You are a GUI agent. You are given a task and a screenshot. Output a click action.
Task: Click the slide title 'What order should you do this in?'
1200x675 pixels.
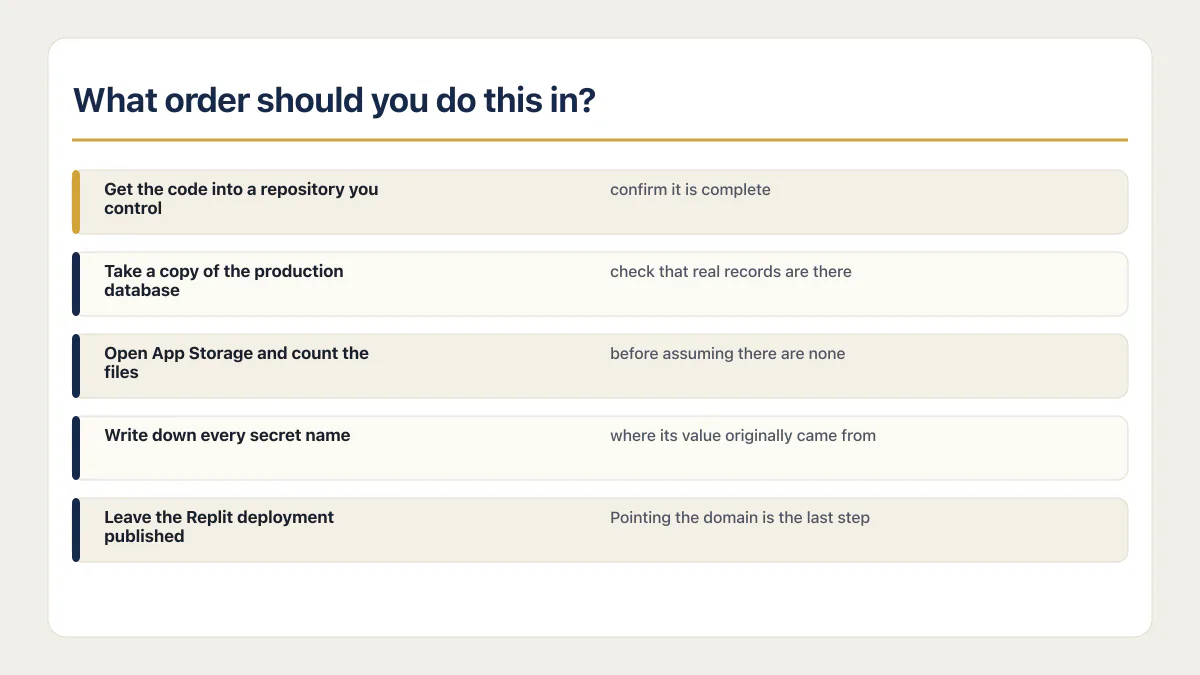coord(334,101)
